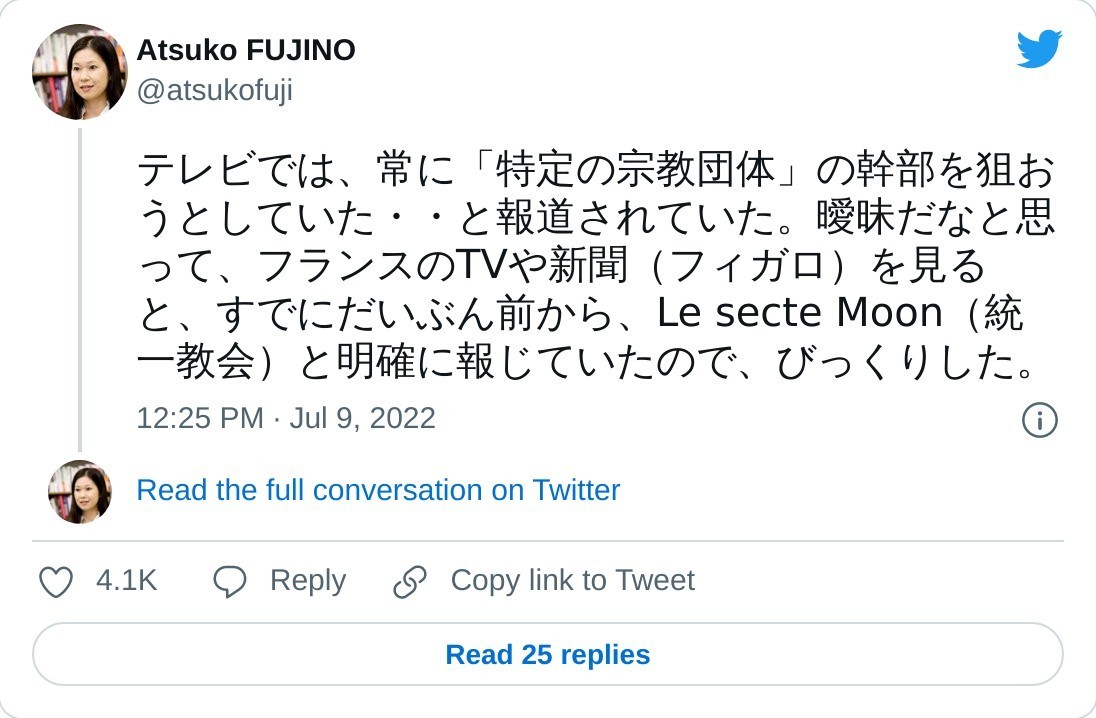This screenshot has height=718, width=1096.
Task: Open the 12:25 PM · Jul 9, 2022 timestamp
Action: tap(286, 418)
